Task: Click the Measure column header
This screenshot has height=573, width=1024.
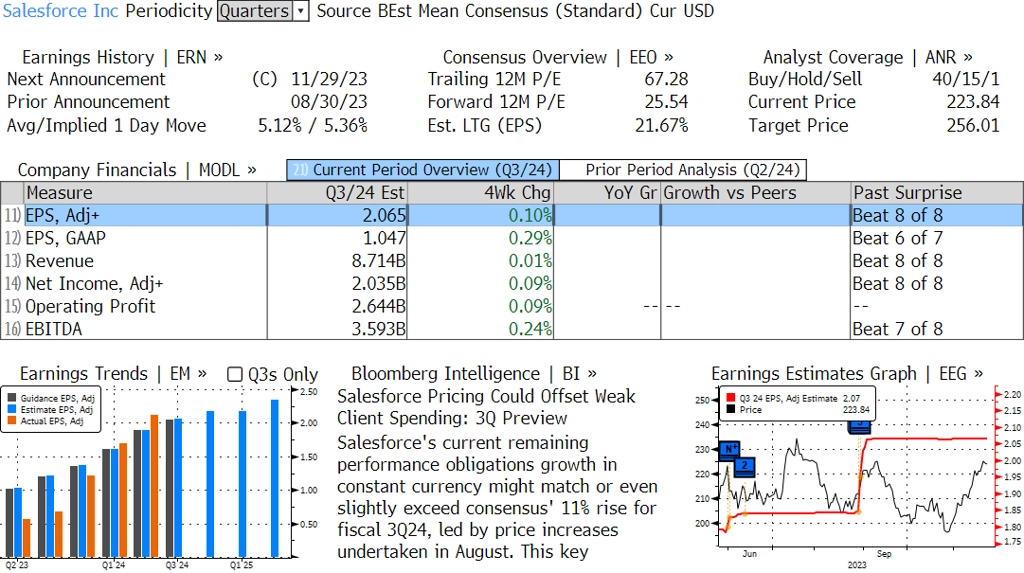Action: 145,193
